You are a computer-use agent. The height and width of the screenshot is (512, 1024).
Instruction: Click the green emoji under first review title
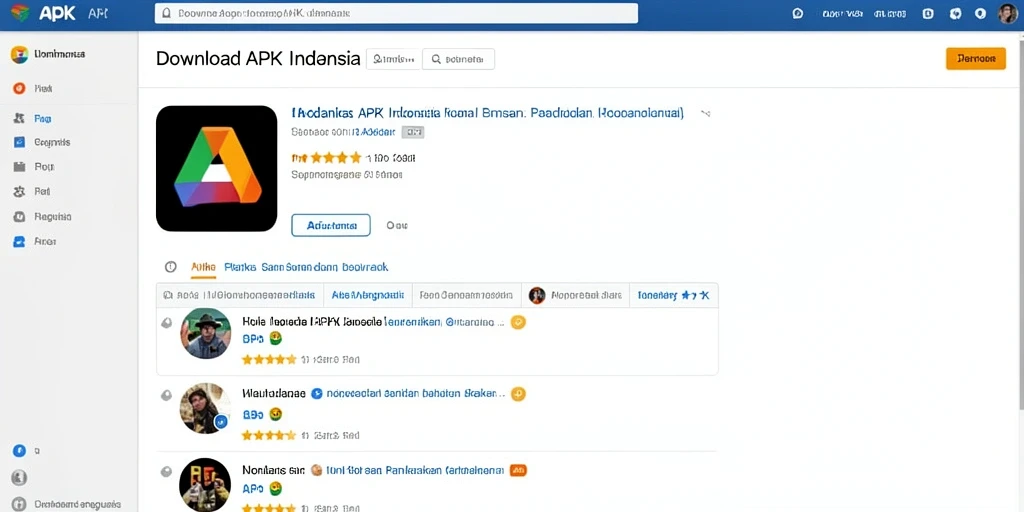coord(276,338)
